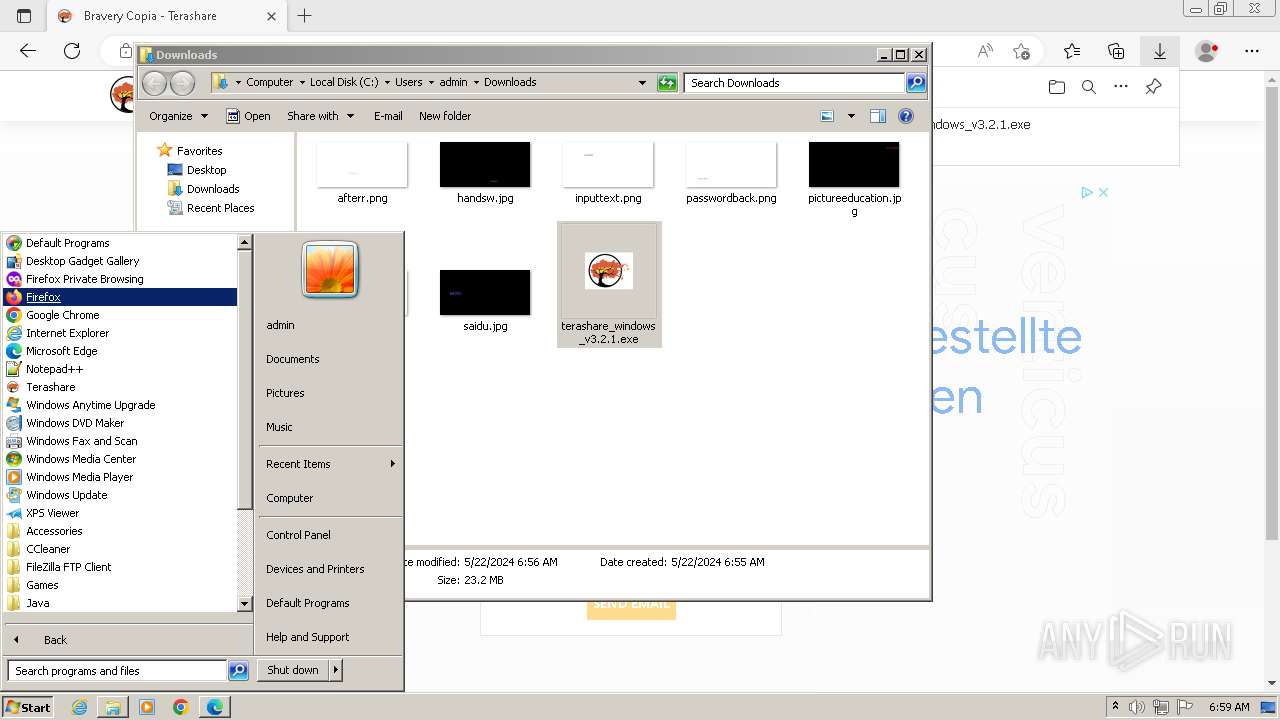Open the change view dropdown arrow
The image size is (1280, 720).
point(851,116)
